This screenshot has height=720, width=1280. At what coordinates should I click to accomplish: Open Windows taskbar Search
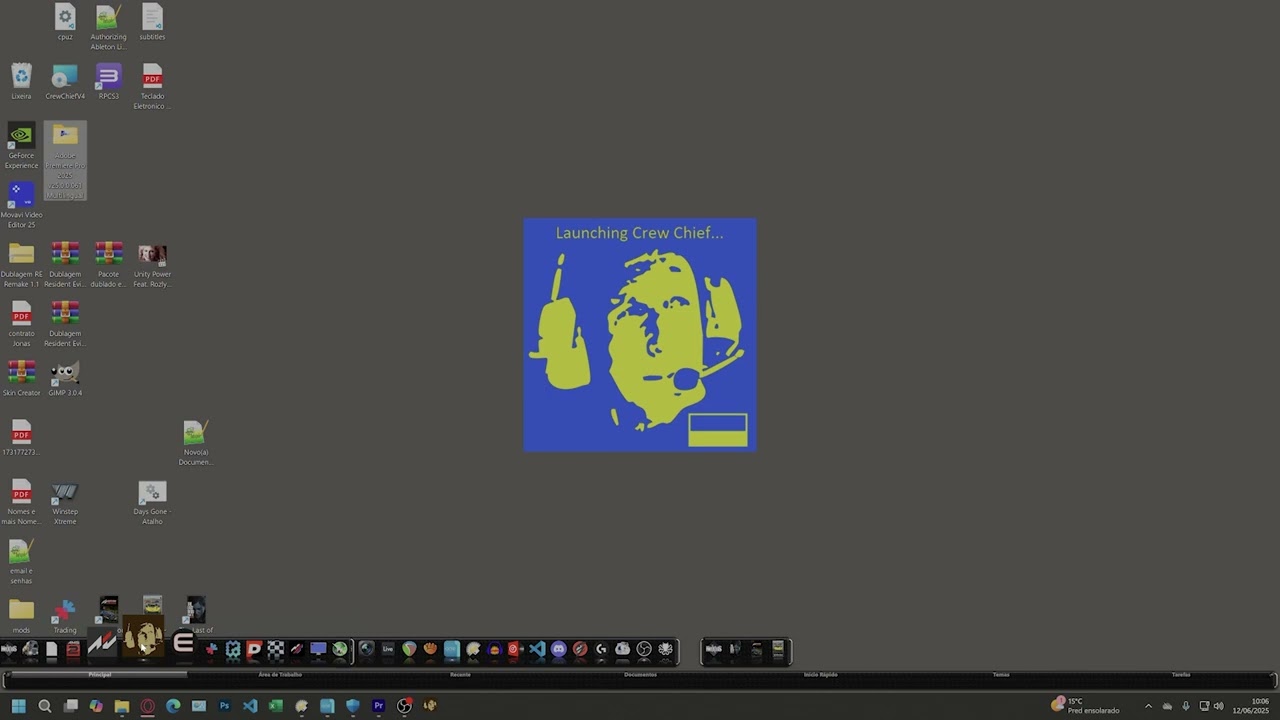(x=44, y=706)
